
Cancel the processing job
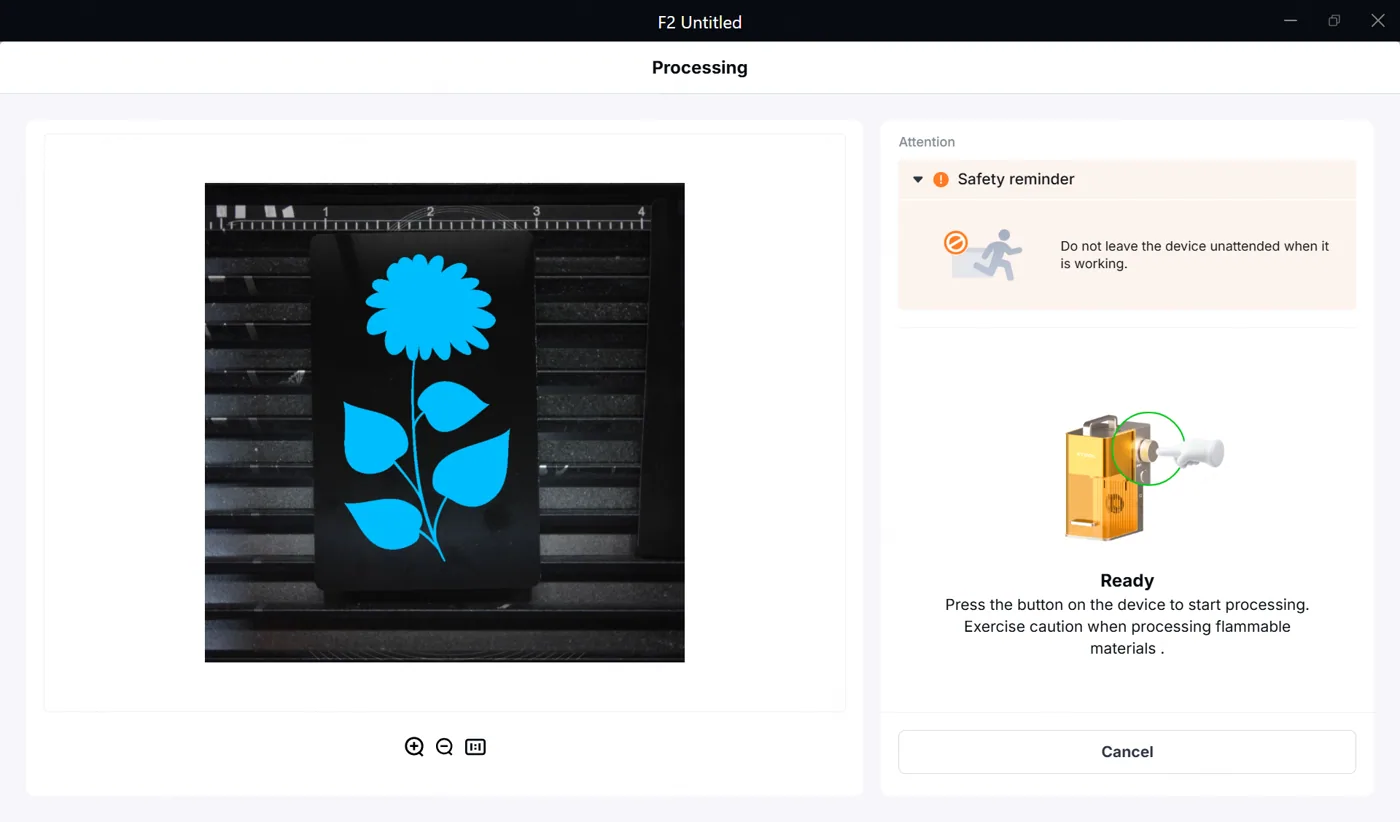tap(1127, 752)
